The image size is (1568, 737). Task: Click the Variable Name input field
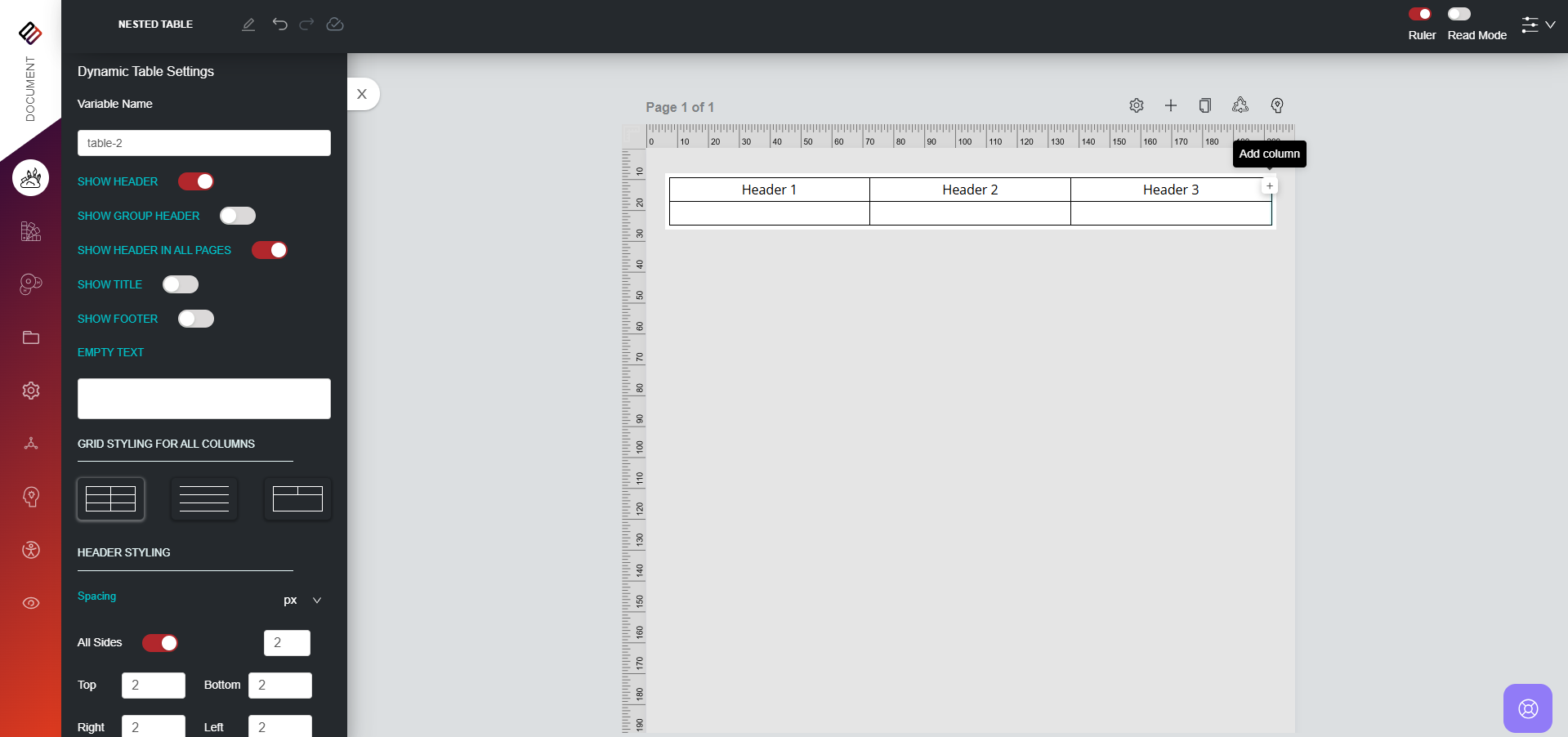point(204,143)
